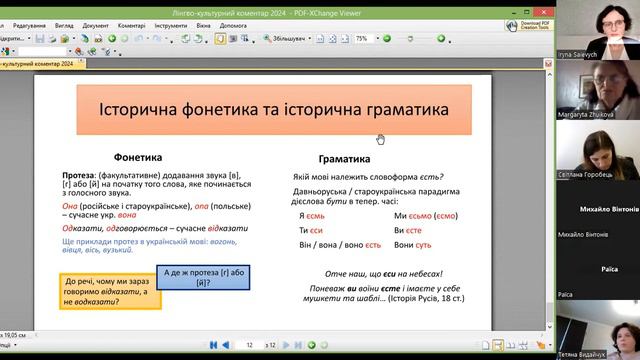The width and height of the screenshot is (640, 360).
Task: Open the Вікна menu
Action: click(x=203, y=26)
